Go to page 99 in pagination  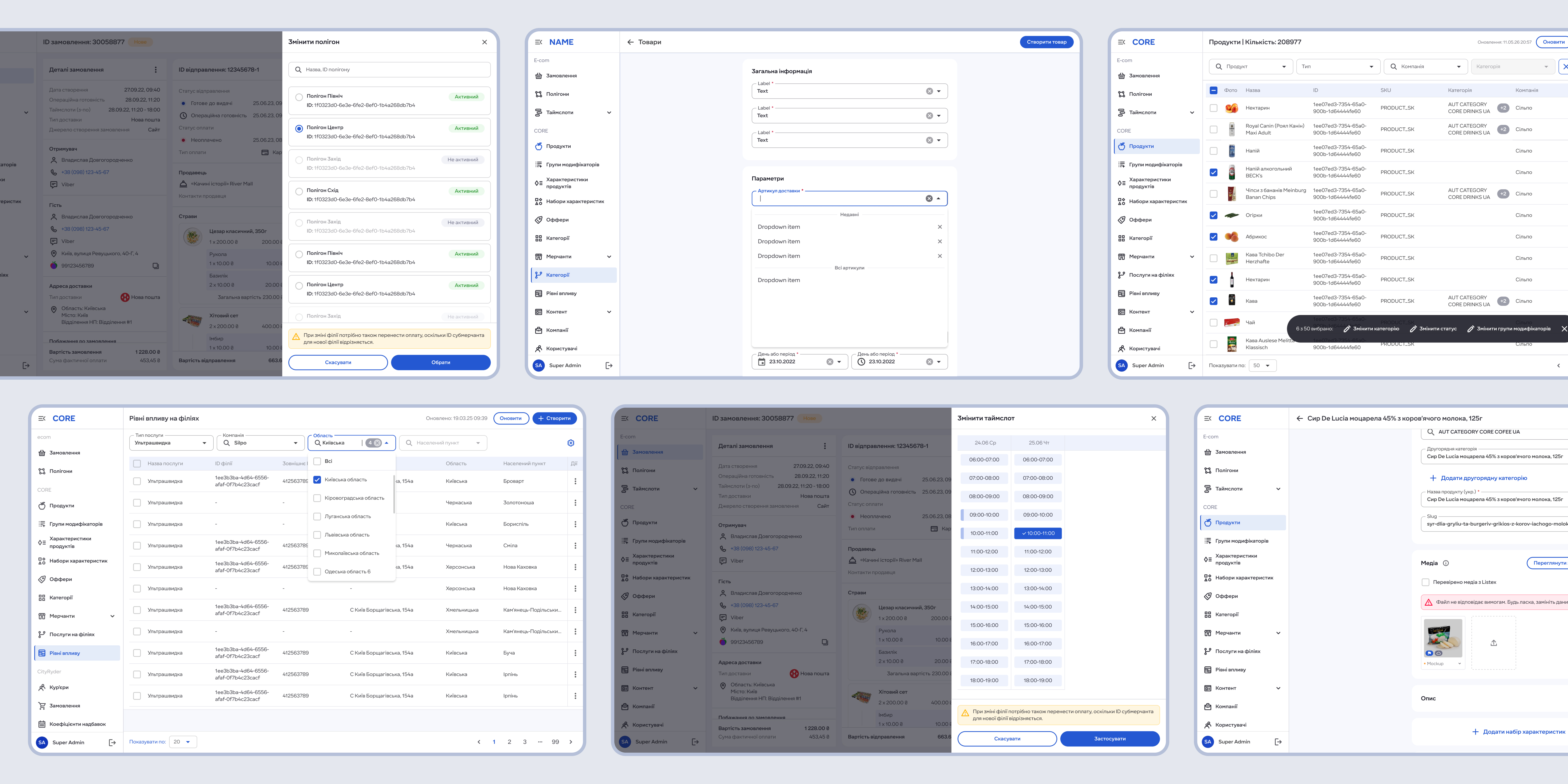pyautogui.click(x=555, y=742)
